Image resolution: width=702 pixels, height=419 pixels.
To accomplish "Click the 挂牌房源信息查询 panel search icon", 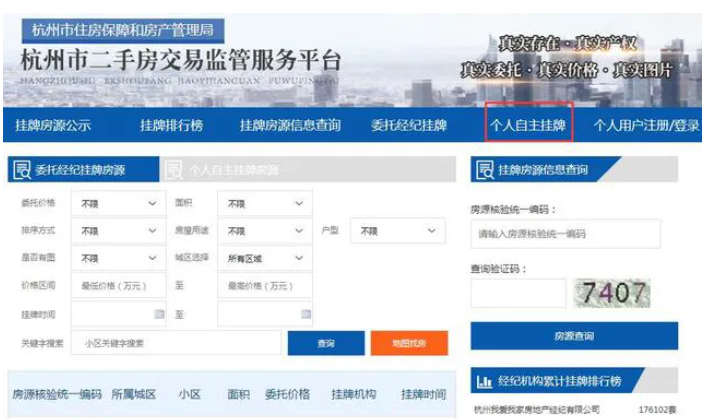I will click(x=485, y=170).
